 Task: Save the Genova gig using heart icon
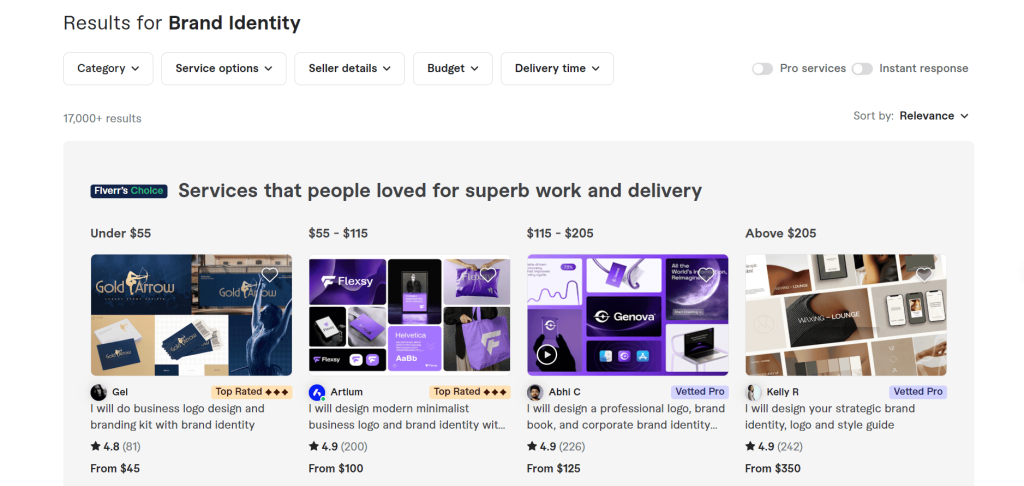click(706, 275)
